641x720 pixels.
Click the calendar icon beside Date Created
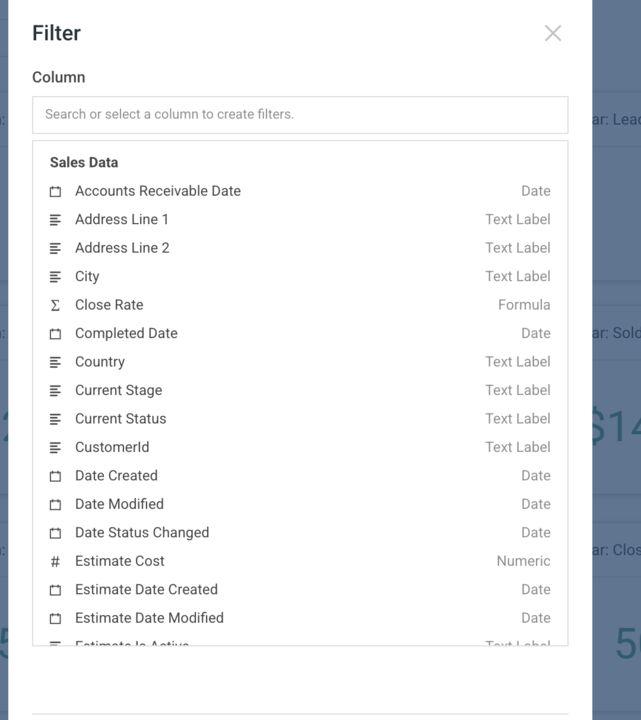[55, 476]
